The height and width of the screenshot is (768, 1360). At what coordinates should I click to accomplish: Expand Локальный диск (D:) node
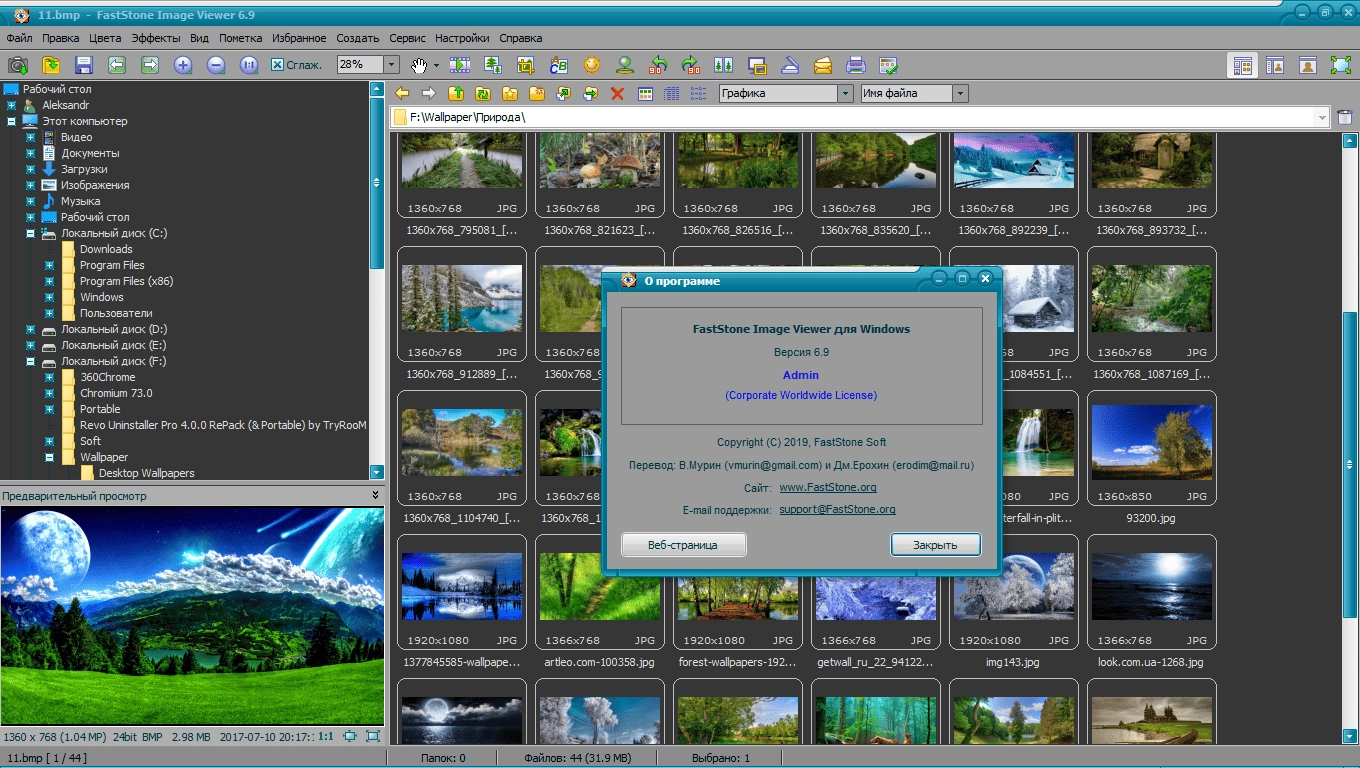[x=30, y=329]
